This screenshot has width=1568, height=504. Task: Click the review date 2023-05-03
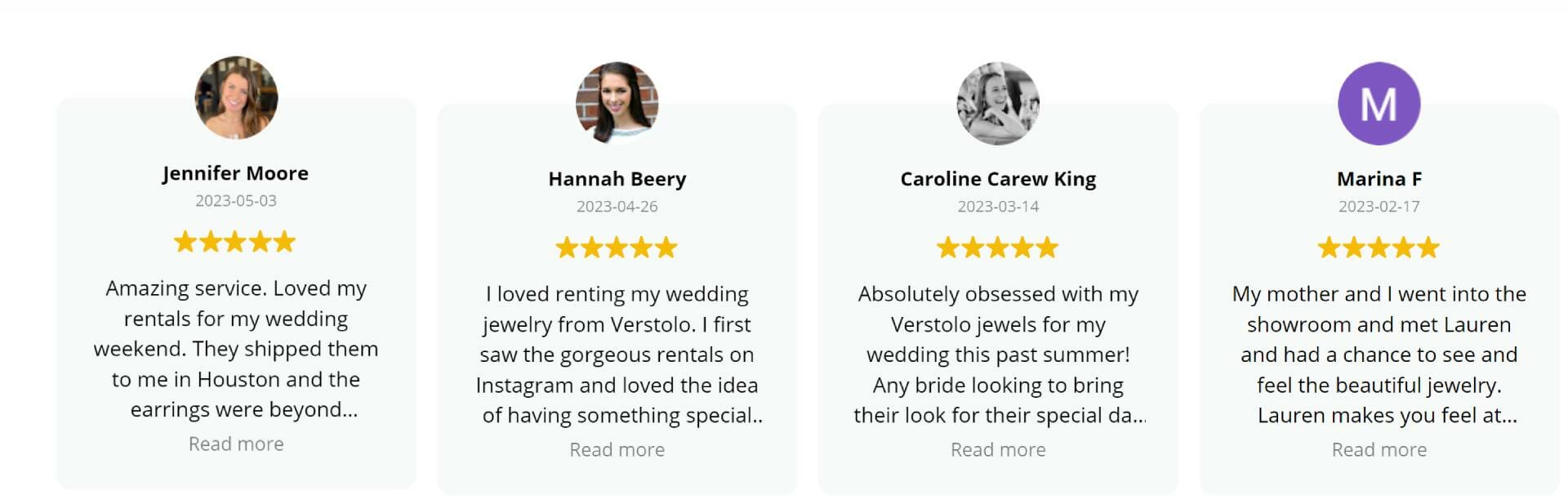point(236,200)
